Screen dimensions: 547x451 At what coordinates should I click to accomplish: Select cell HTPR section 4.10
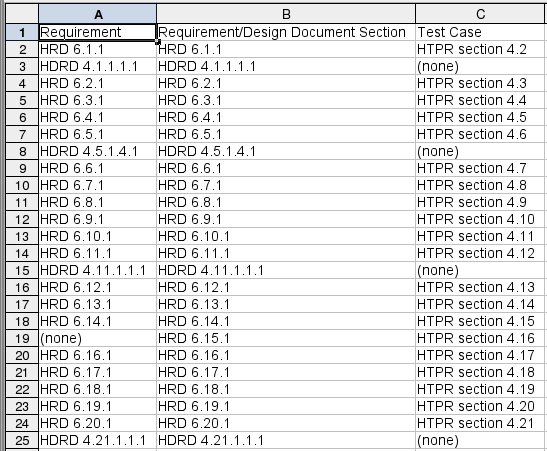(481, 219)
